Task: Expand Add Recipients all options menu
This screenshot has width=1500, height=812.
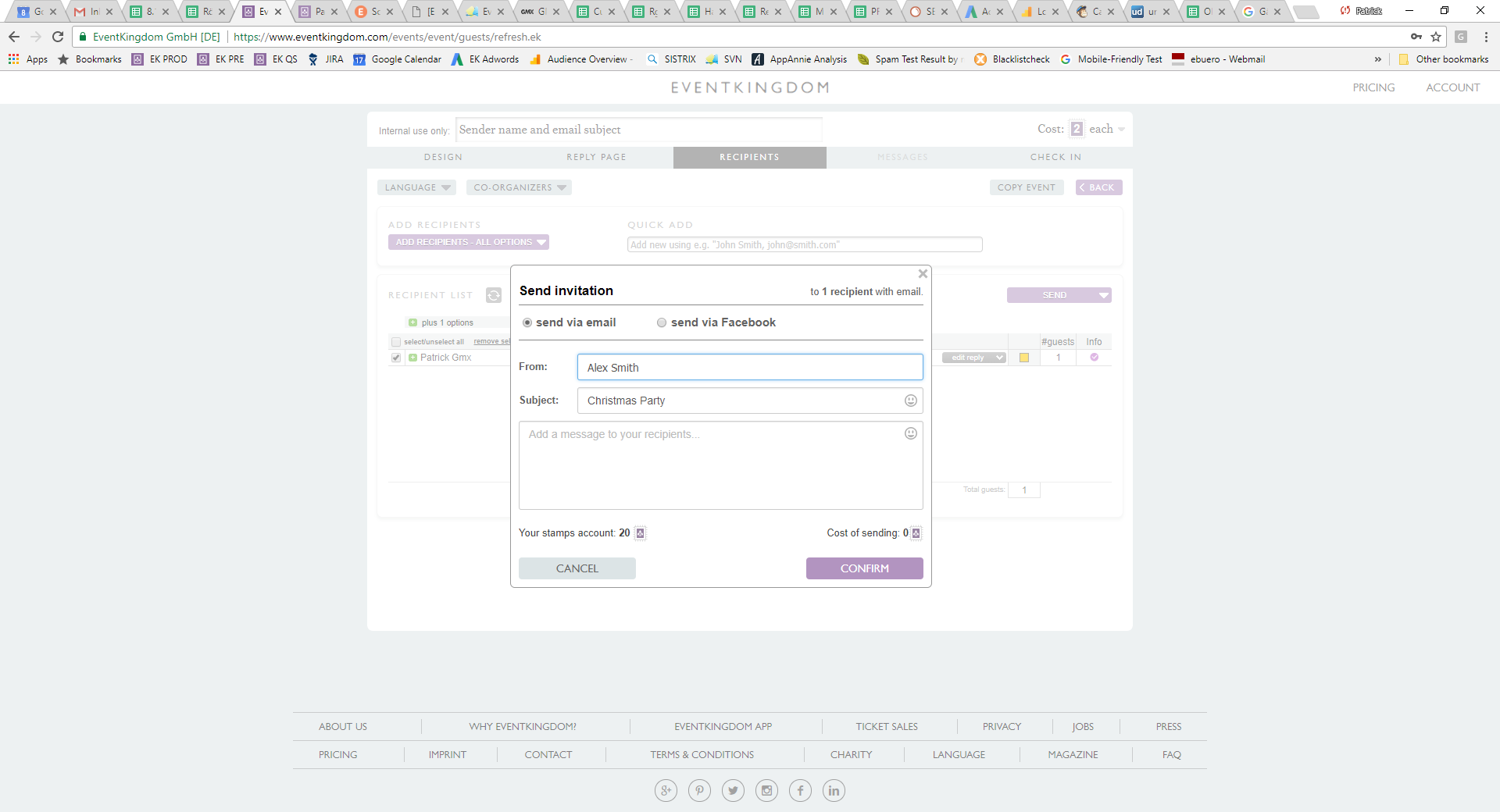Action: pos(469,242)
